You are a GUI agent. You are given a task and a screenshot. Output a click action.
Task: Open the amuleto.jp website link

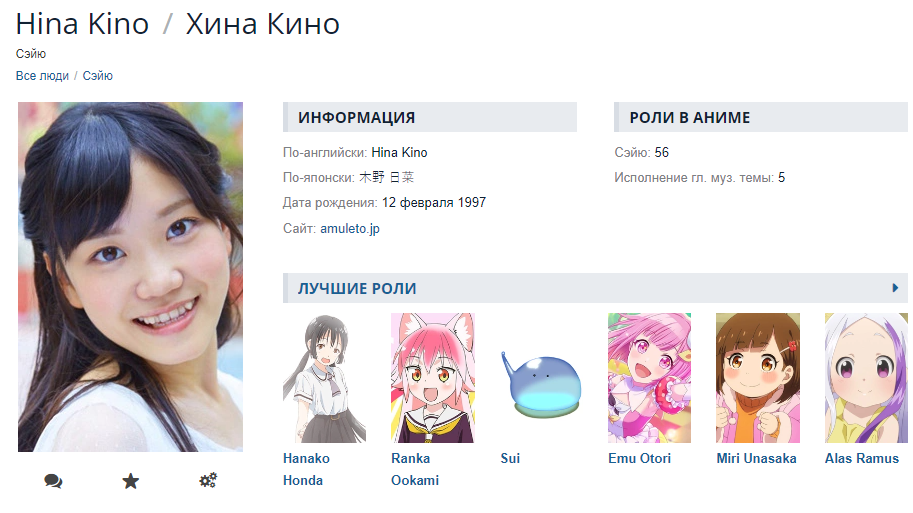[349, 228]
